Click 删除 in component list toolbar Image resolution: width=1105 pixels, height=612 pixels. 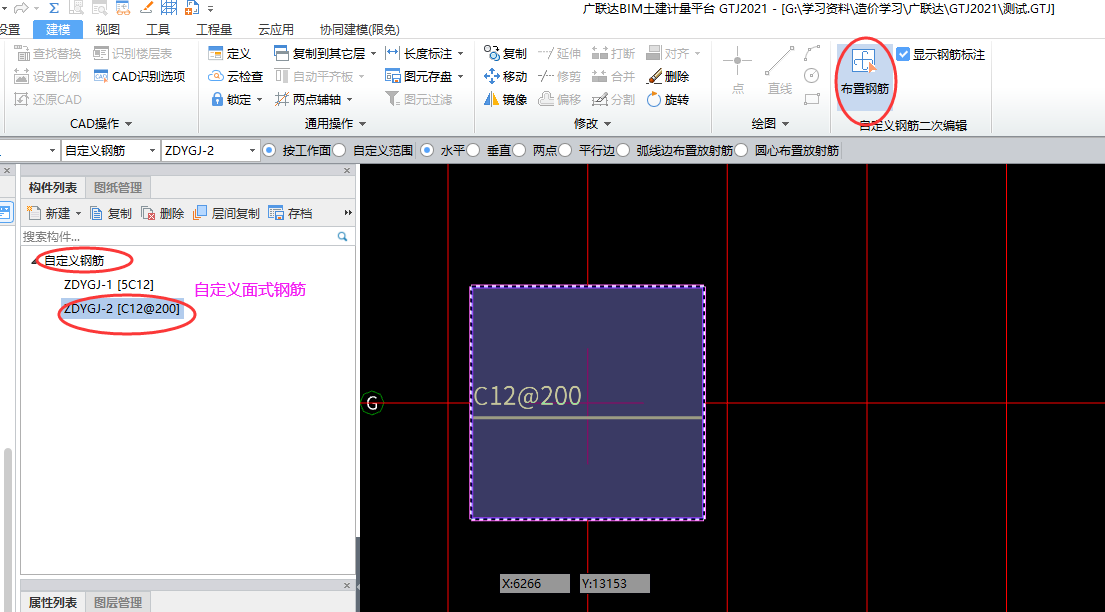(x=163, y=213)
